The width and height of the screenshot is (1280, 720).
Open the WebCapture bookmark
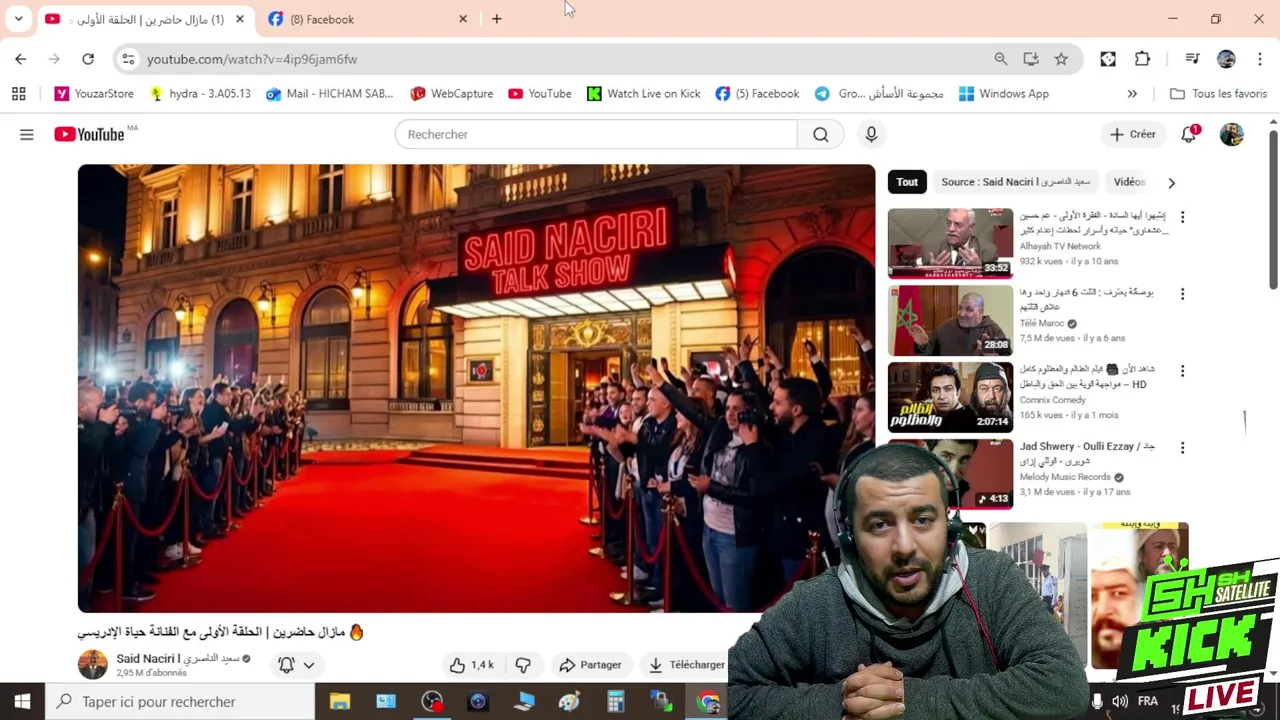[x=452, y=94]
